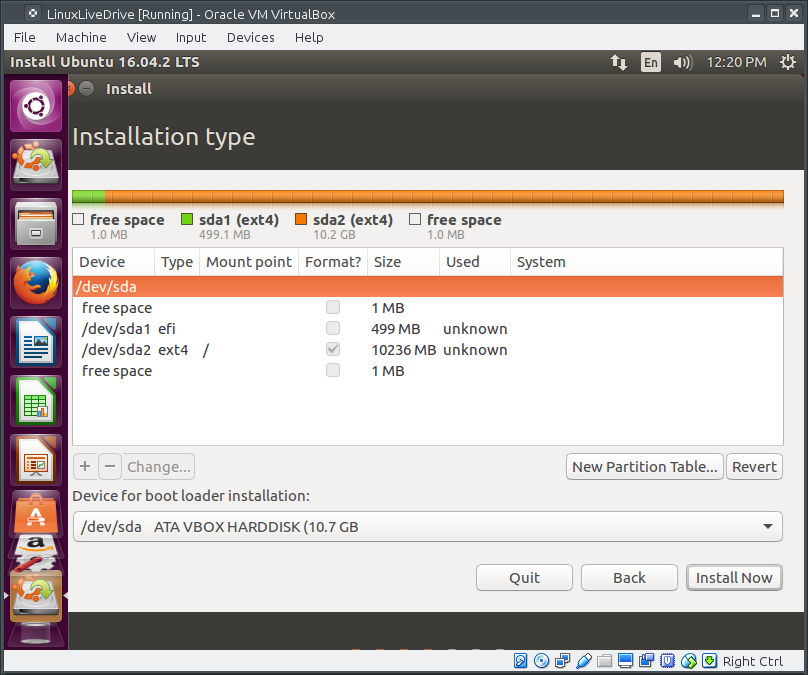Click the hard disk icon in VirtualBox status bar
Screen dimensions: 808x675
(x=520, y=661)
